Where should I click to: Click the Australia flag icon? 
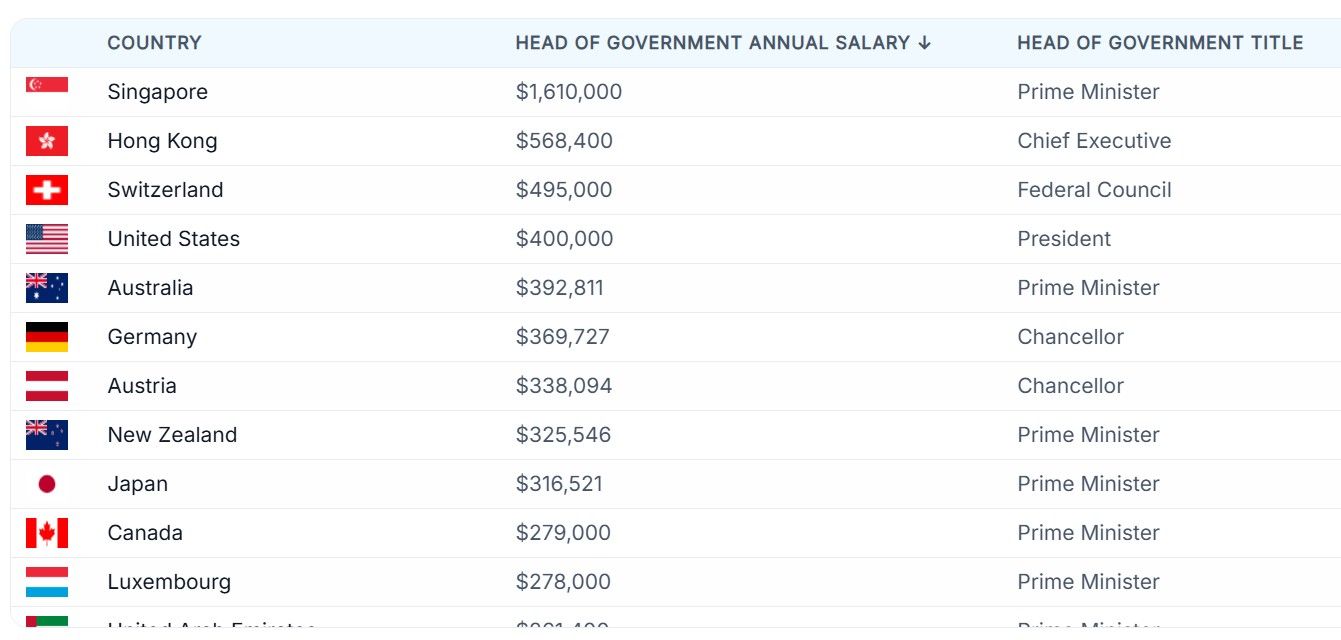pos(47,288)
